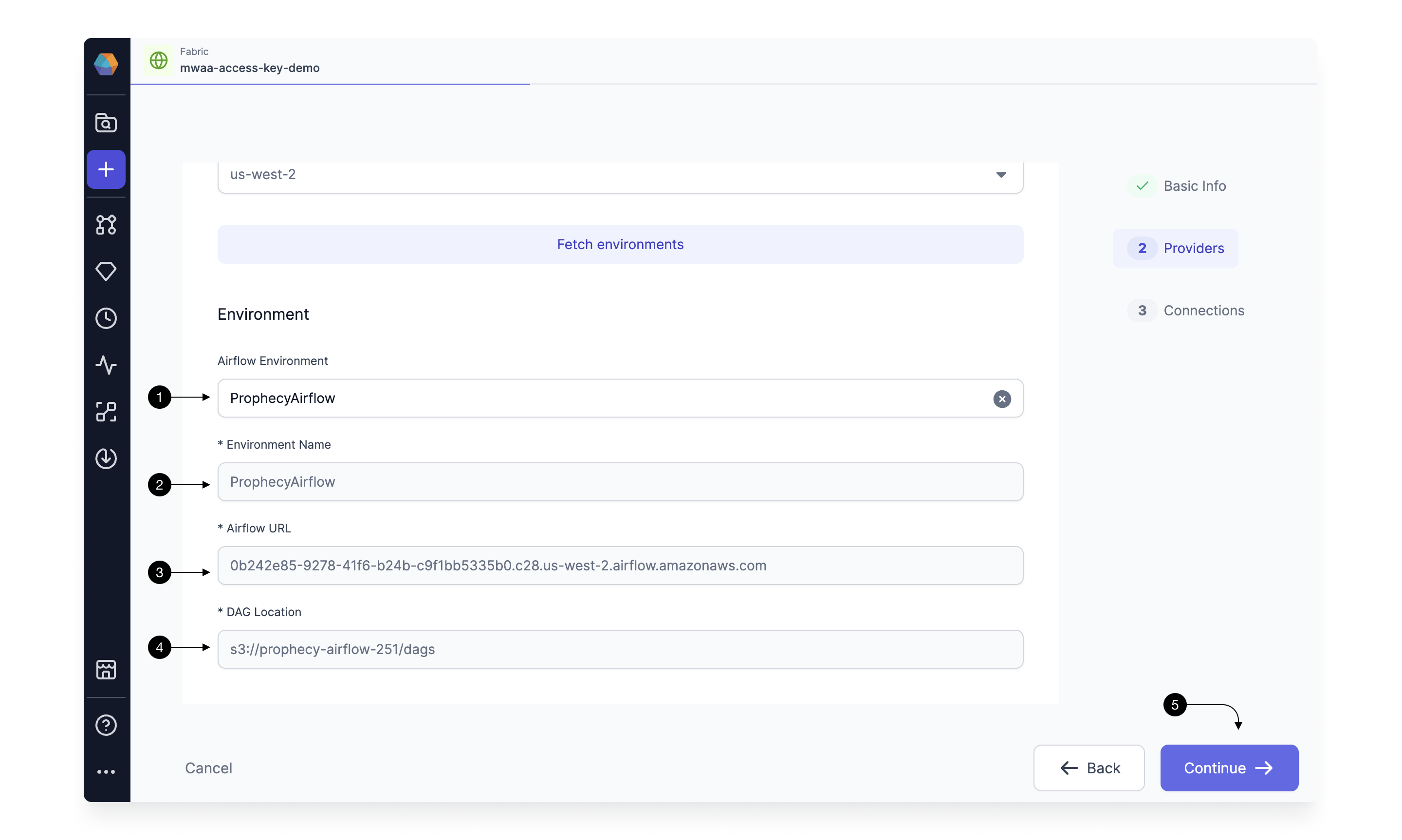Click the plus create-entity button
The height and width of the screenshot is (840, 1402).
(106, 169)
